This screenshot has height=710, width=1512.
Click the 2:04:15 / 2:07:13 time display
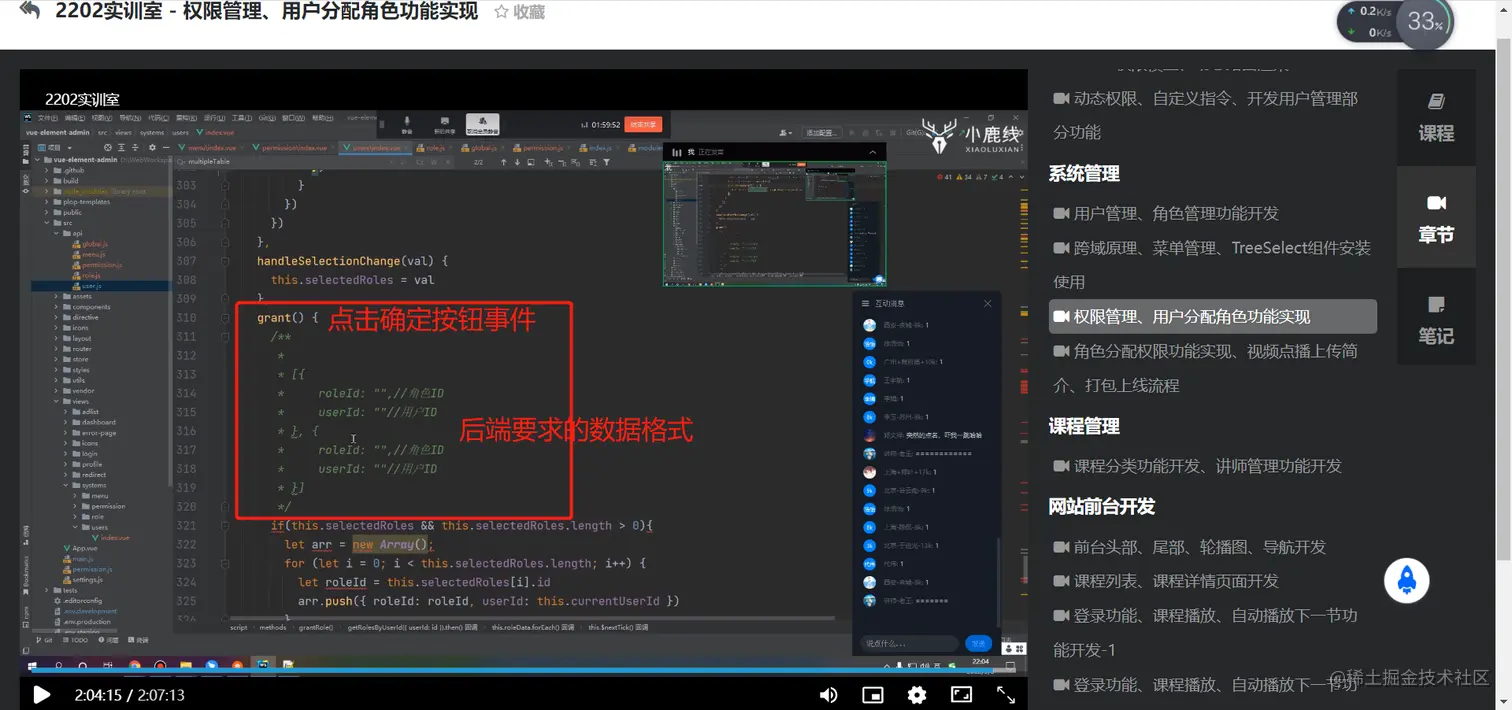tap(129, 695)
